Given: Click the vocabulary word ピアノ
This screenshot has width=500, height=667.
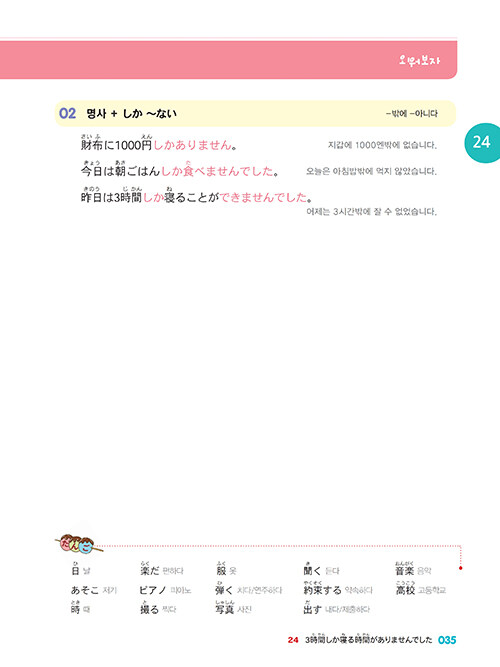Looking at the screenshot, I should click(x=152, y=590).
